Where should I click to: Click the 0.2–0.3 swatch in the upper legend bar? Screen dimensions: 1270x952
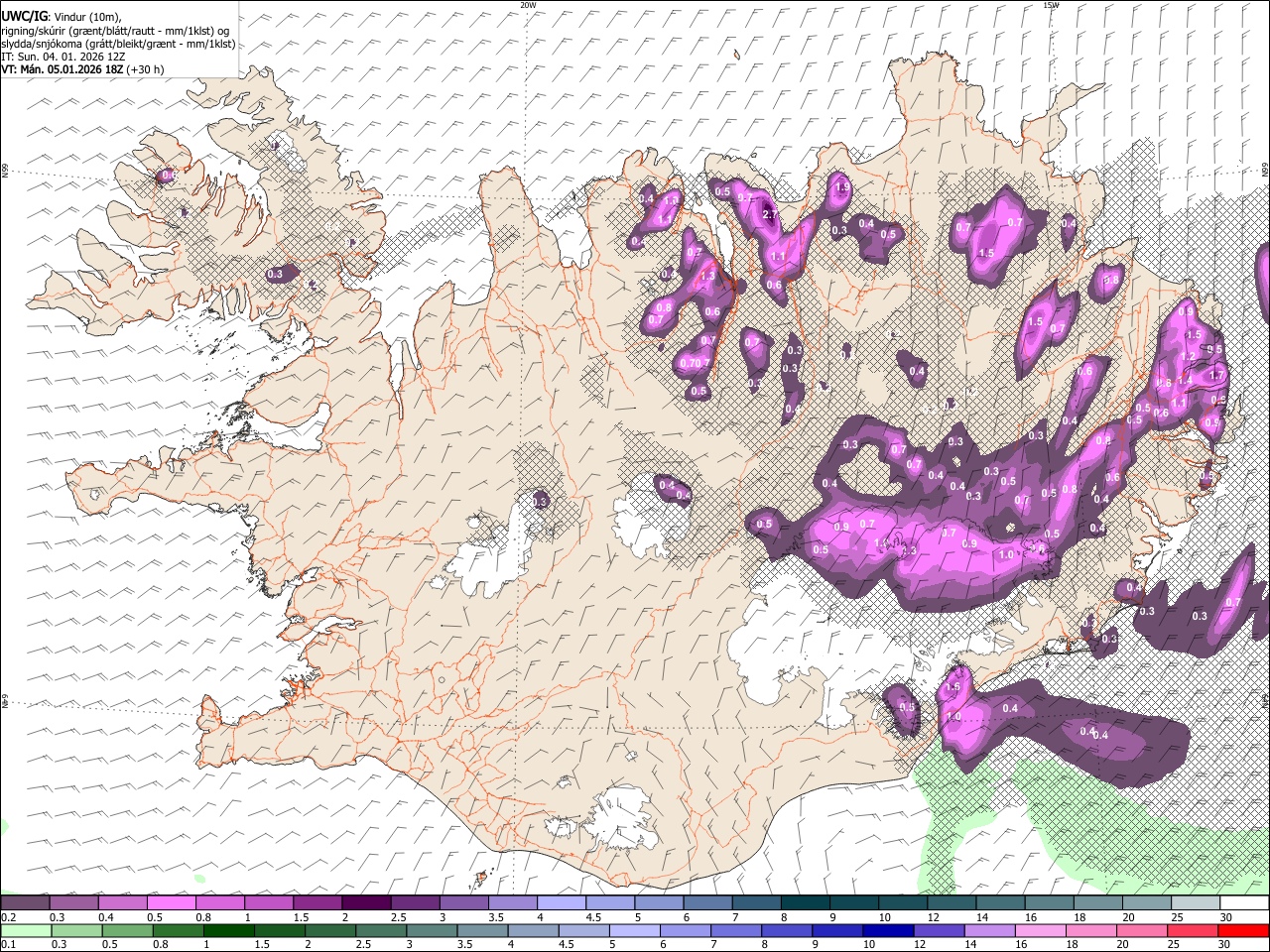[x=26, y=903]
